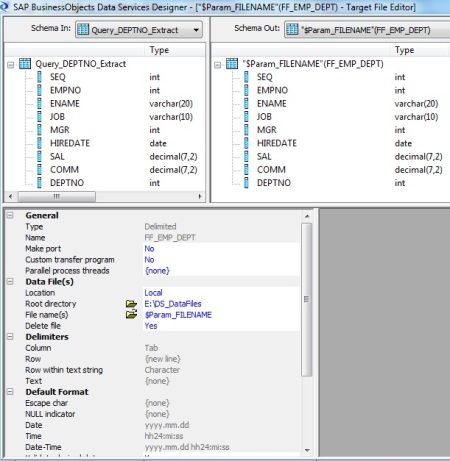Screen dimensions: 450x461
Task: Click FF_EMP_DEPT table icon in Schema Out tree
Action: coord(232,63)
